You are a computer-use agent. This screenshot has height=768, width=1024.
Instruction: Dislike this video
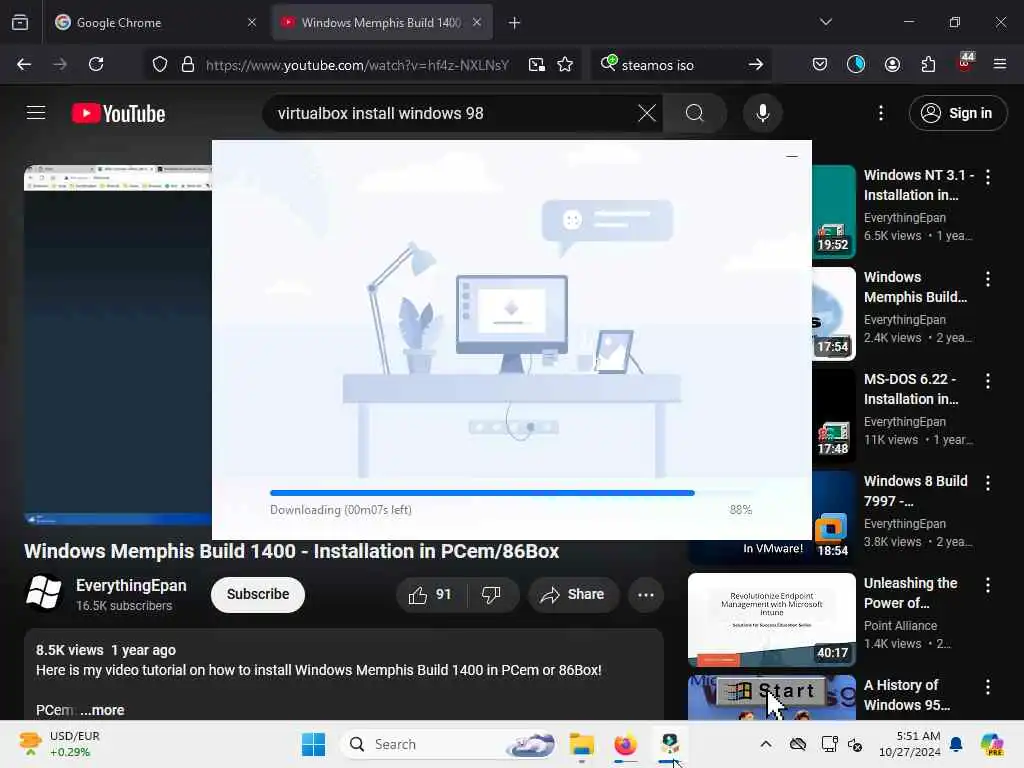(x=490, y=594)
